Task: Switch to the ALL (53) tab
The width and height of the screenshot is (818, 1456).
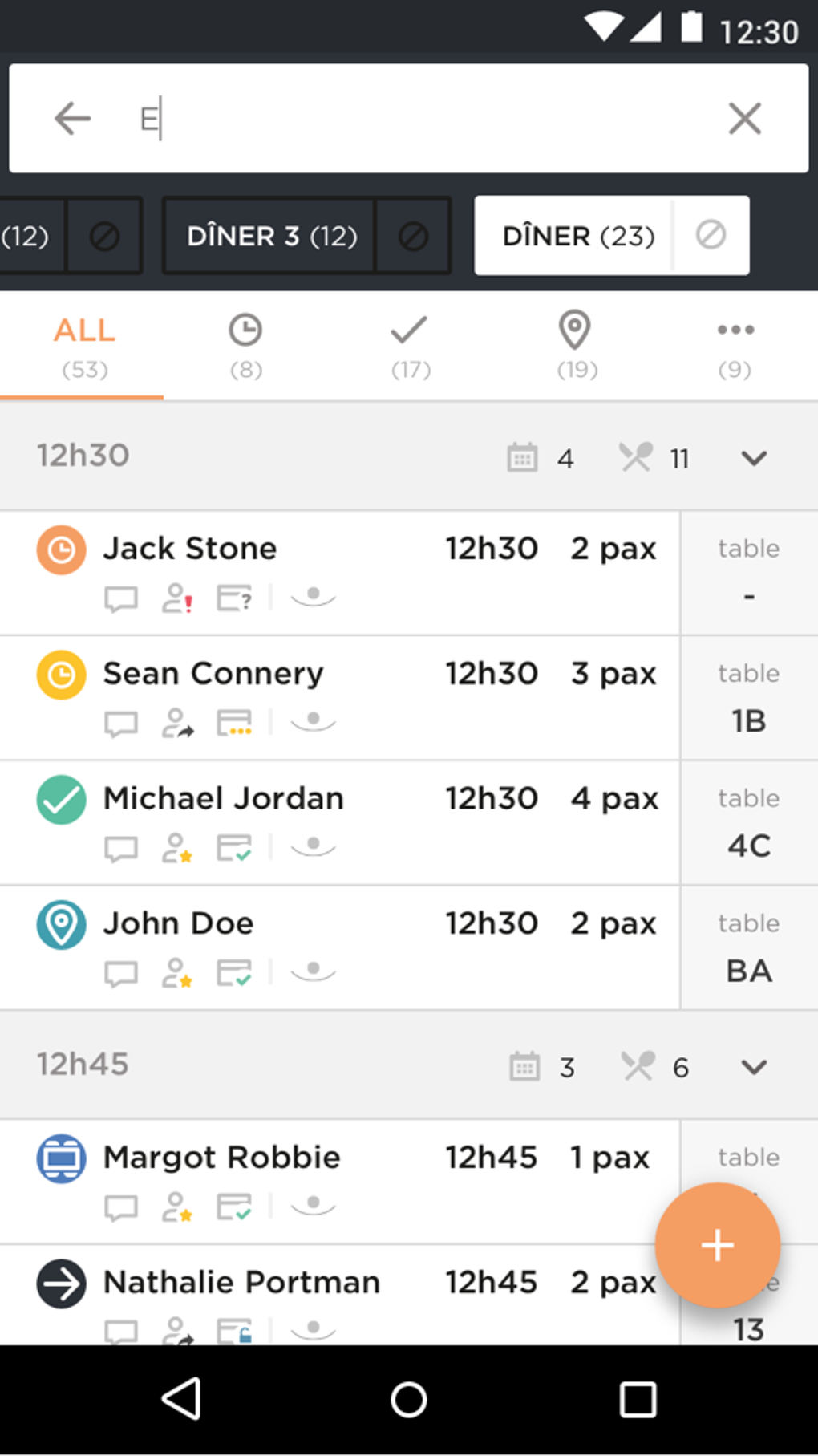Action: [83, 345]
